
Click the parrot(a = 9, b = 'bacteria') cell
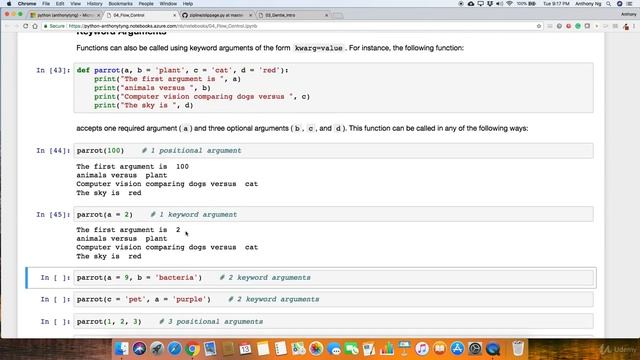coord(333,278)
